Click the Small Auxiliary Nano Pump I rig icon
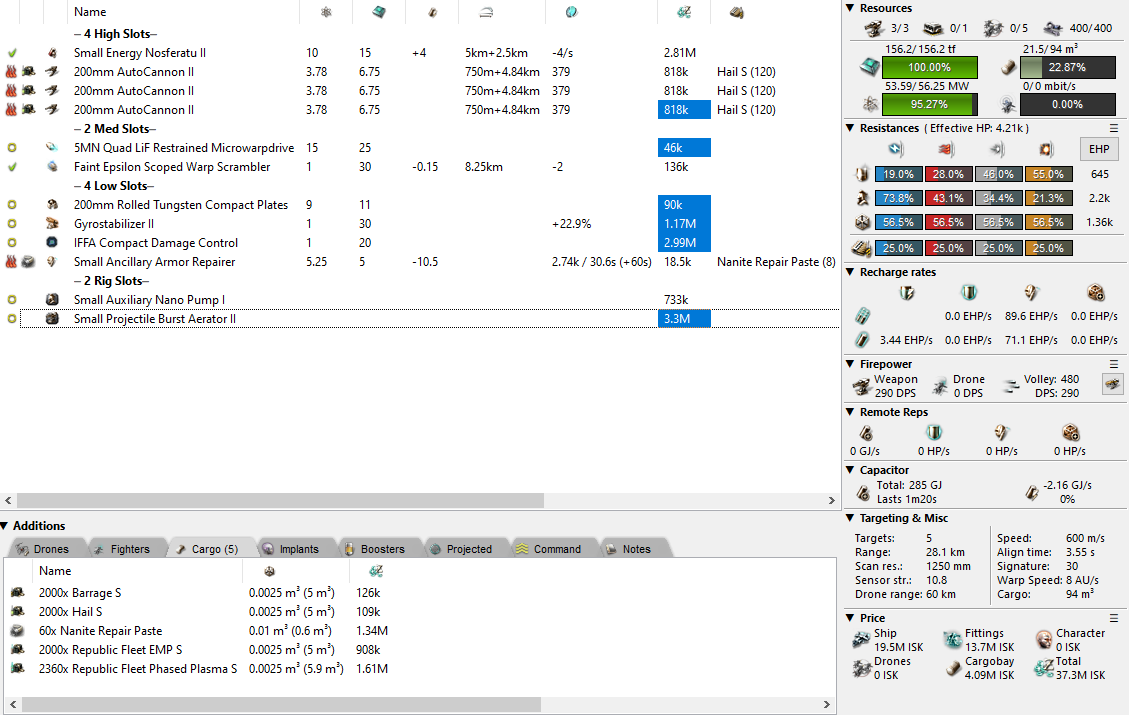 coord(52,300)
